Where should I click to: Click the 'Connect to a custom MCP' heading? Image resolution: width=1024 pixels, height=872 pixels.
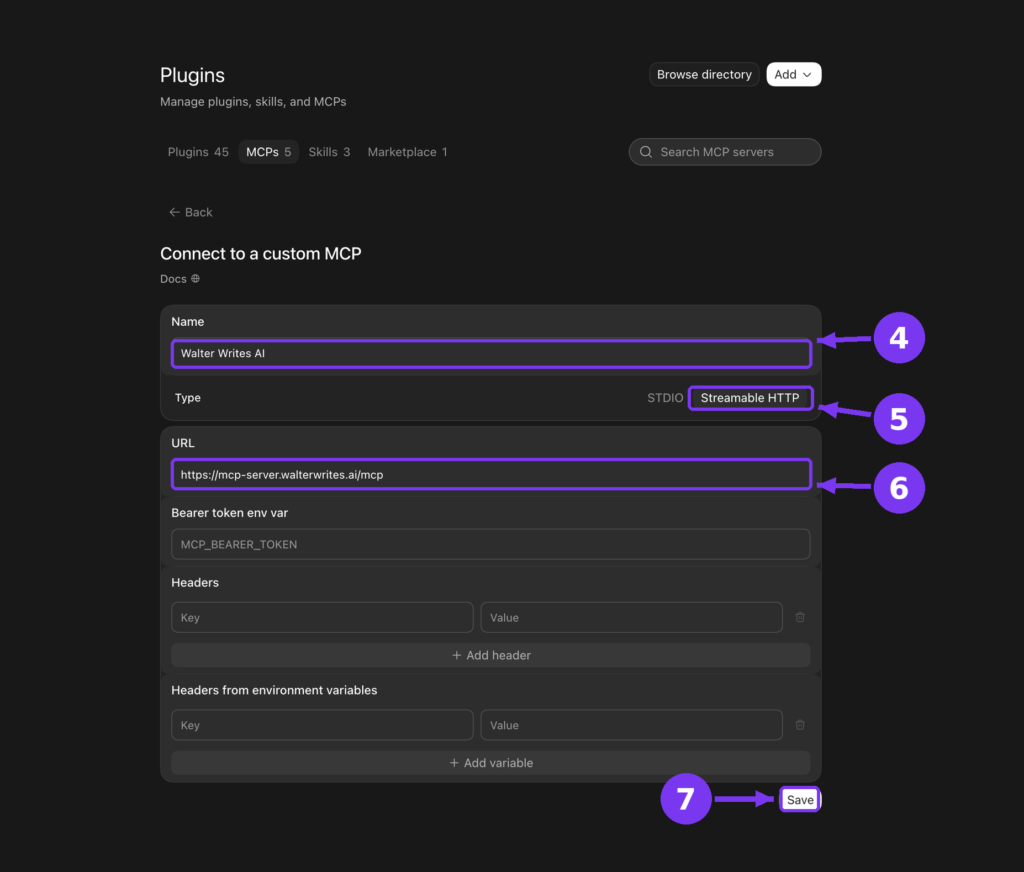click(x=261, y=253)
